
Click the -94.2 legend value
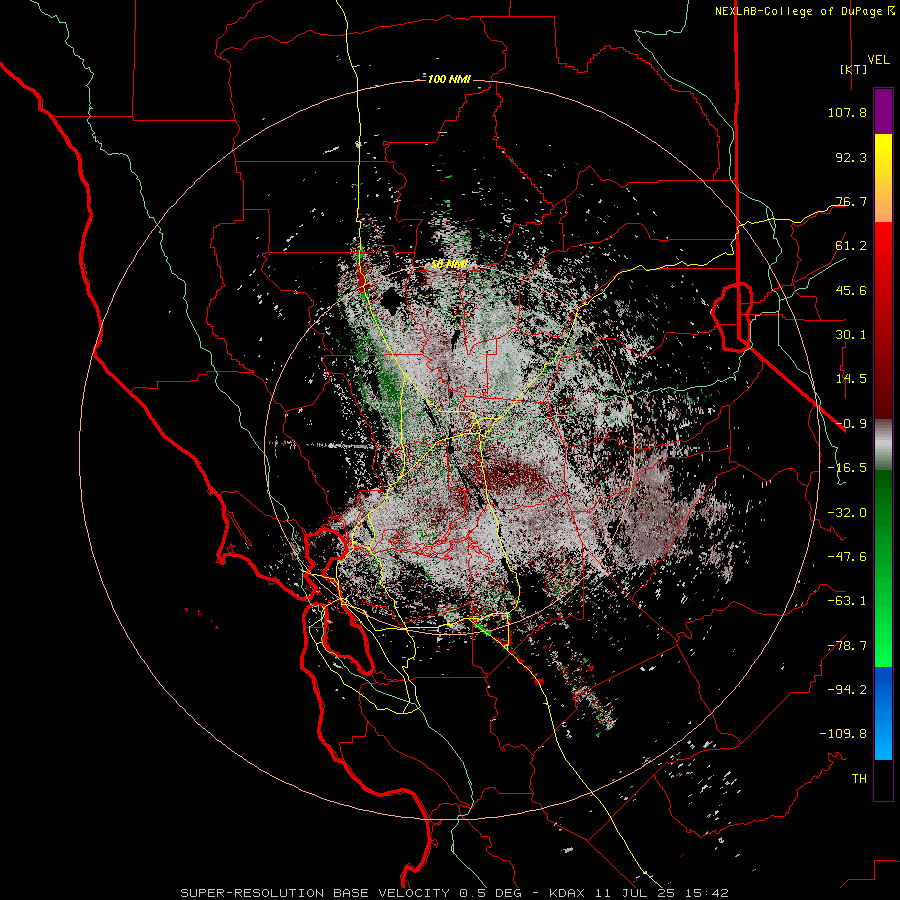(x=847, y=690)
